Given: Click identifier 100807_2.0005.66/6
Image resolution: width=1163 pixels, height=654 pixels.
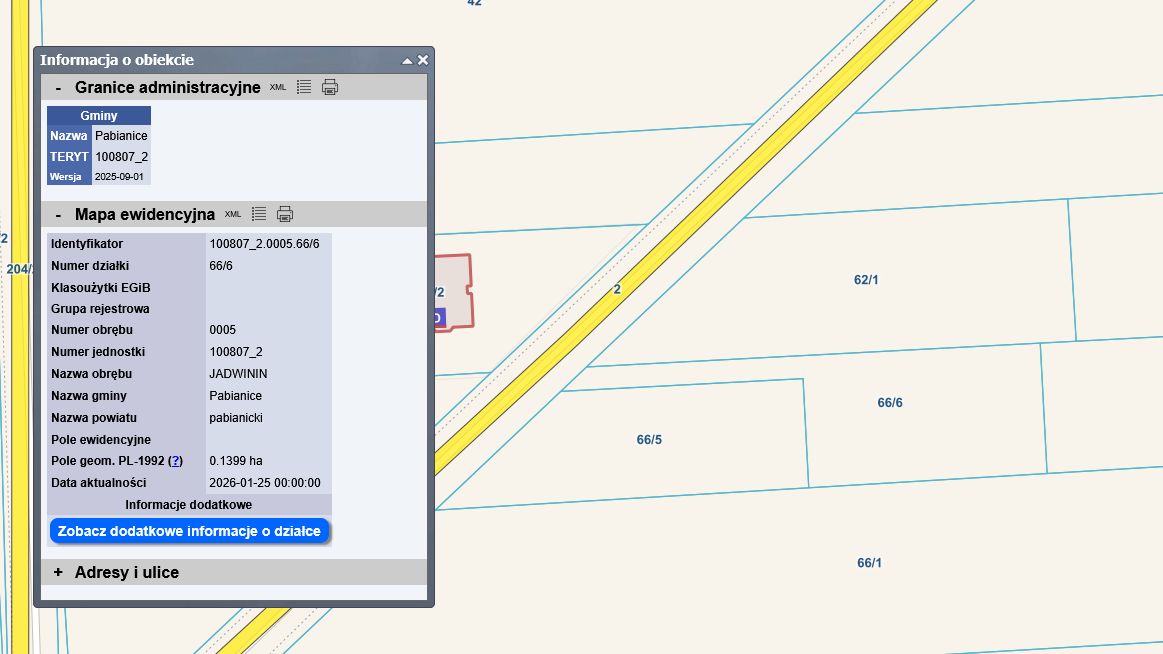Looking at the screenshot, I should pyautogui.click(x=264, y=244).
